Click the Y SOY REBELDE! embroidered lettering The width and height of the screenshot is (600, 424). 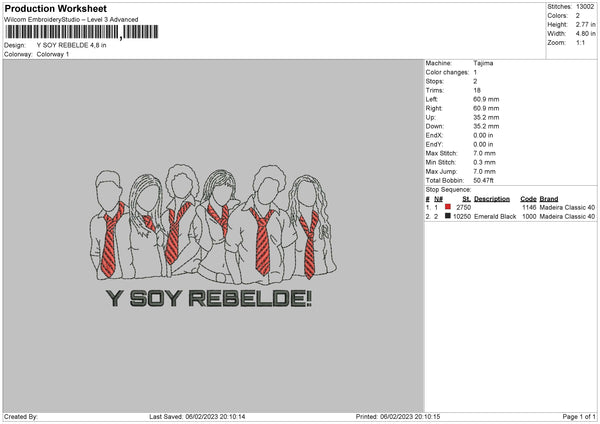click(209, 298)
